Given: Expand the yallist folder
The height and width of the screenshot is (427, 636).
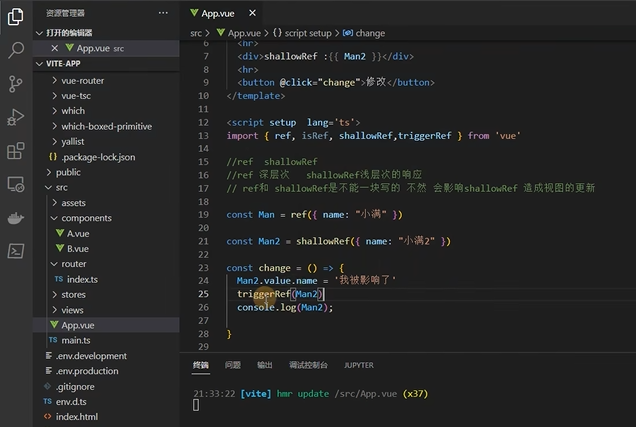Looking at the screenshot, I should pyautogui.click(x=54, y=141).
